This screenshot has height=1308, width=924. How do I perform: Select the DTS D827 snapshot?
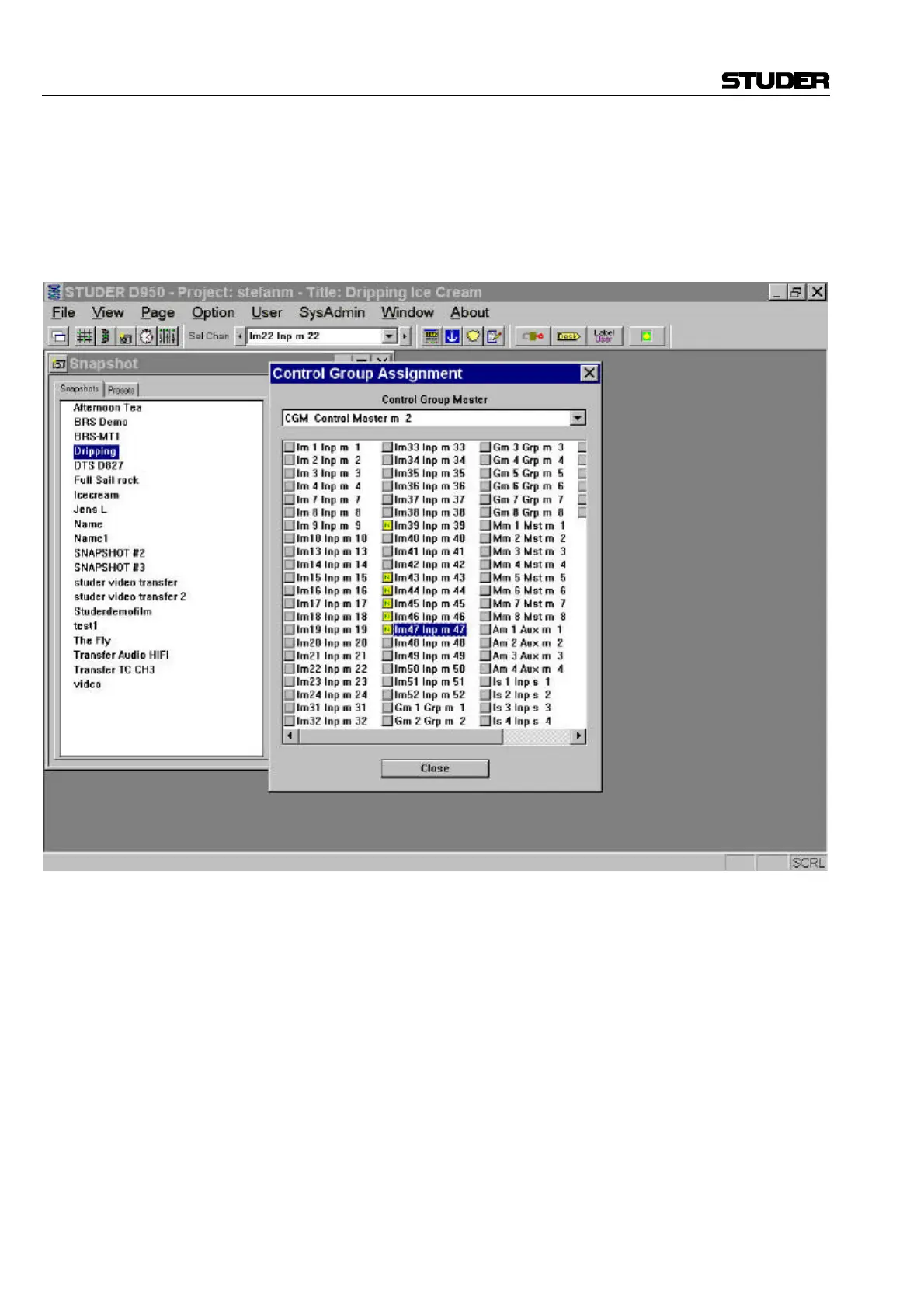[98, 466]
